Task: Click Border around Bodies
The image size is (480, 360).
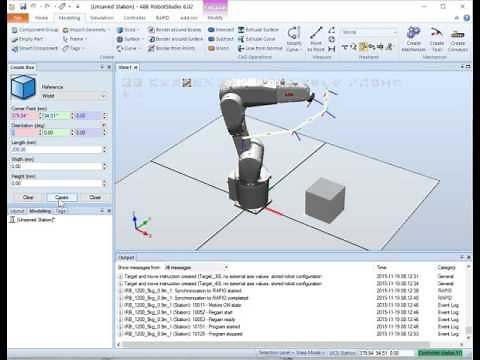Action: click(x=175, y=30)
